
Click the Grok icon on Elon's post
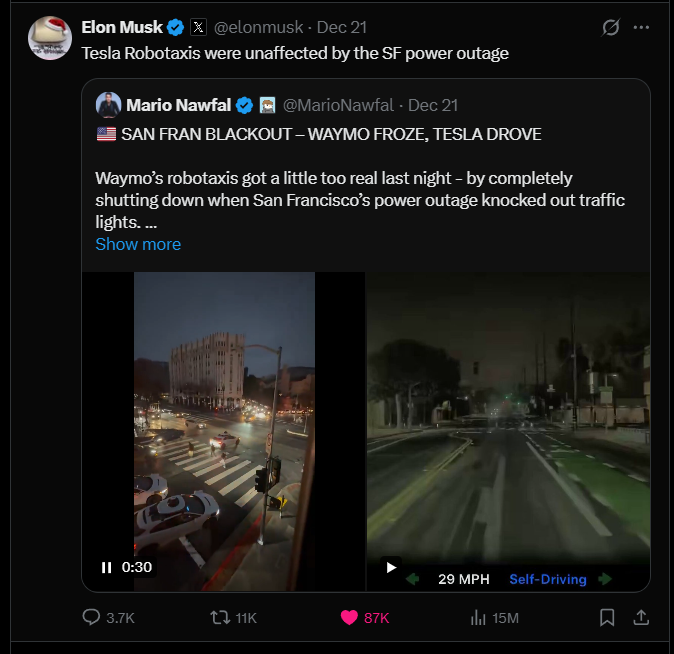[x=611, y=28]
